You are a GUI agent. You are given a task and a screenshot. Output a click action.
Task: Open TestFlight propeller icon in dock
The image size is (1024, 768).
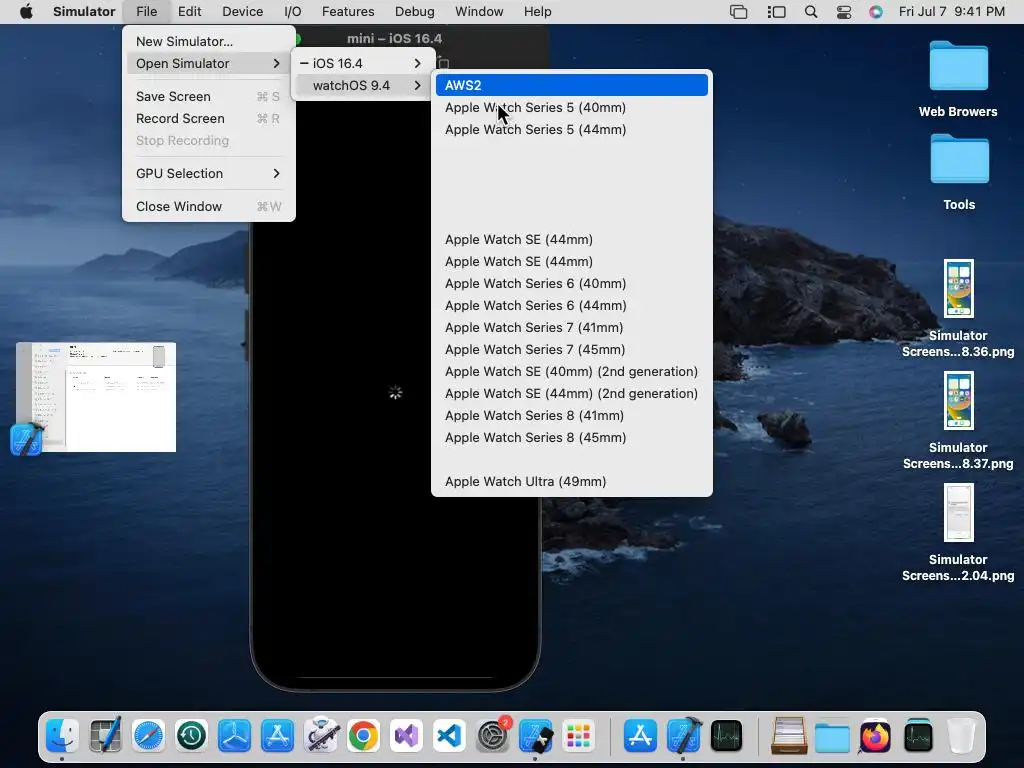pyautogui.click(x=234, y=736)
